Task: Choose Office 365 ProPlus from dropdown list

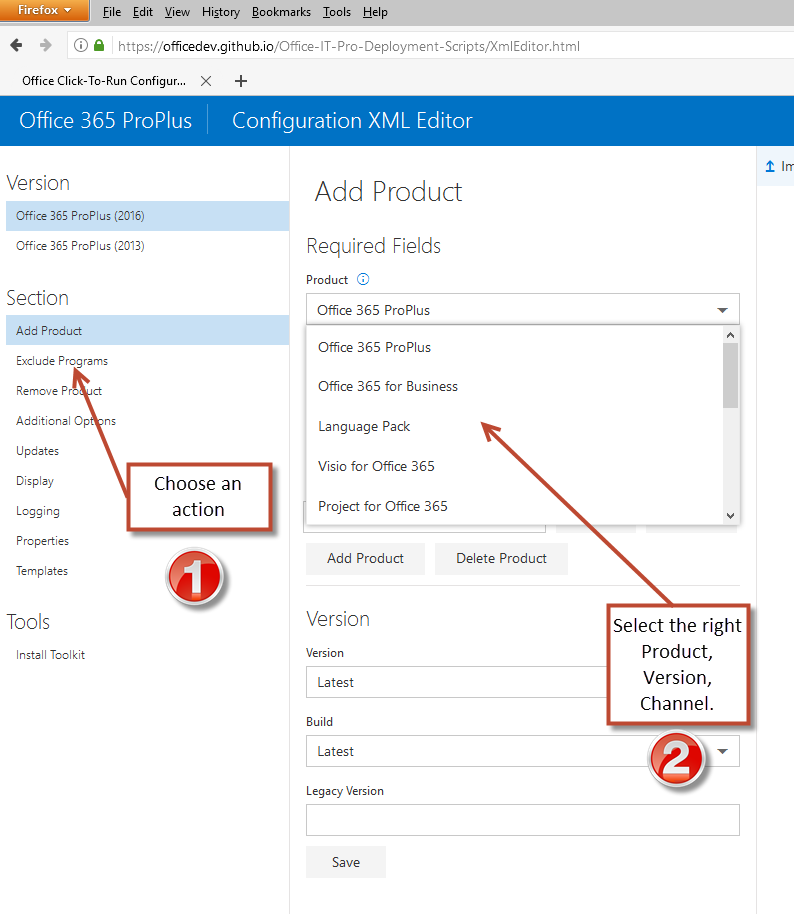Action: (514, 347)
